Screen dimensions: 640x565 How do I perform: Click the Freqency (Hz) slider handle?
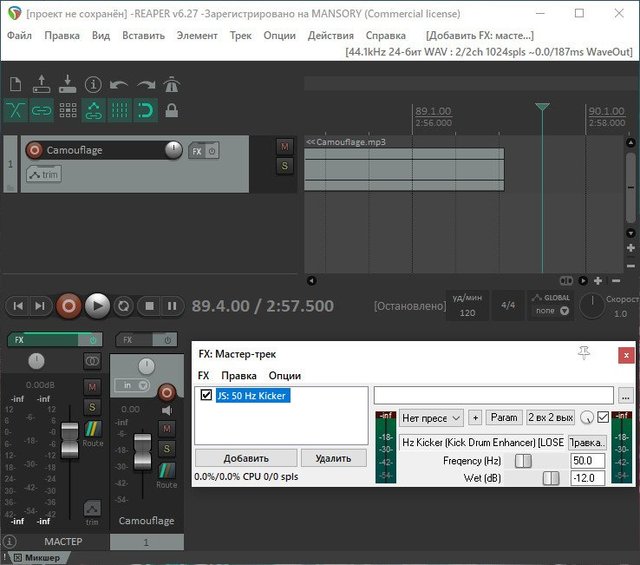(522, 461)
